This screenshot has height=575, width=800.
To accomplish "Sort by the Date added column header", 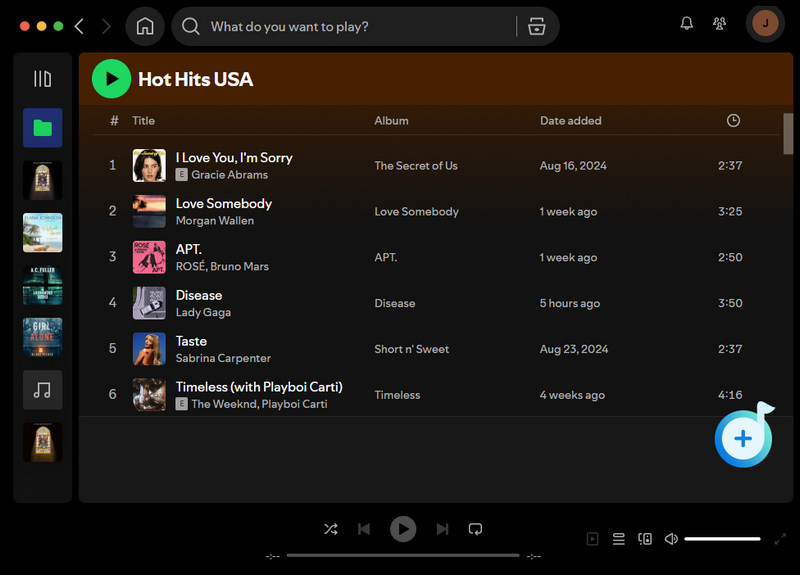I will [570, 121].
